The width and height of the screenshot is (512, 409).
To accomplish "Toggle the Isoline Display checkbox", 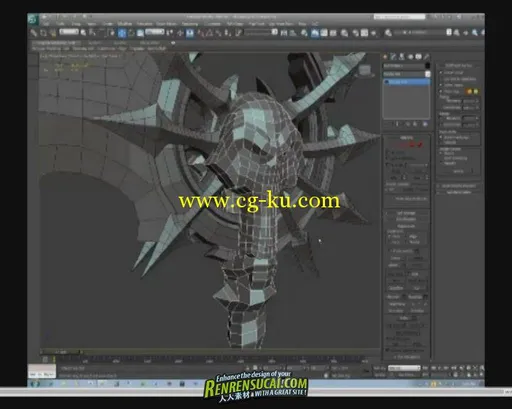I will 441,85.
